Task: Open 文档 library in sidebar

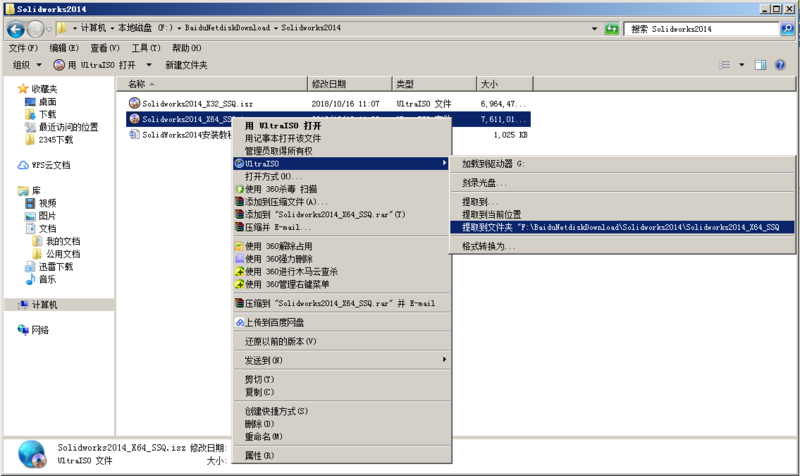Action: [41, 229]
